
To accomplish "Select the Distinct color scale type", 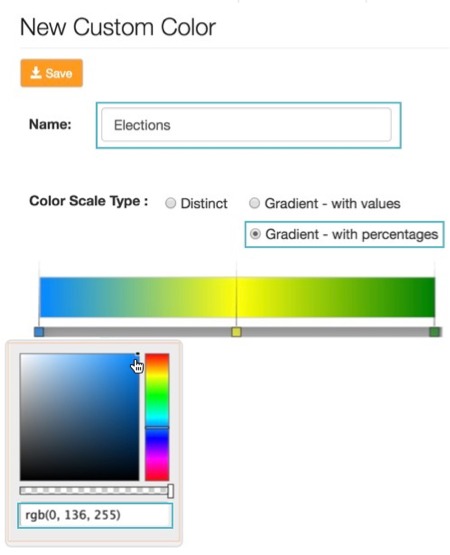I will (x=170, y=203).
